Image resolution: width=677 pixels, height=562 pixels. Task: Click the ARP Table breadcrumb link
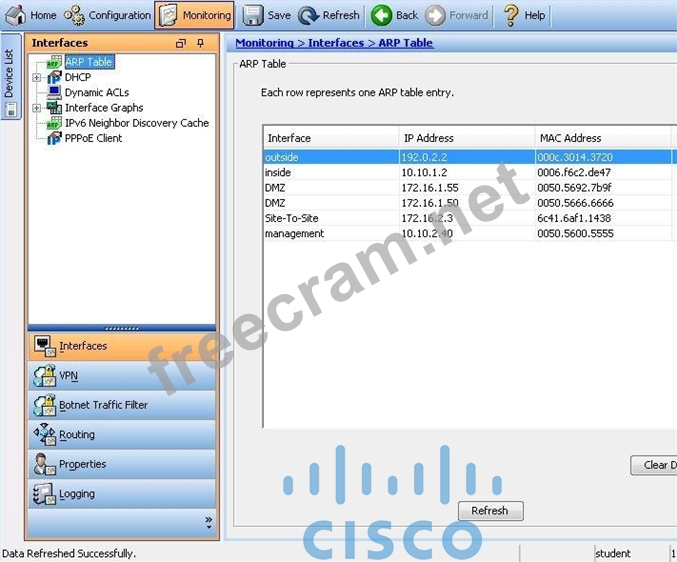coord(405,43)
